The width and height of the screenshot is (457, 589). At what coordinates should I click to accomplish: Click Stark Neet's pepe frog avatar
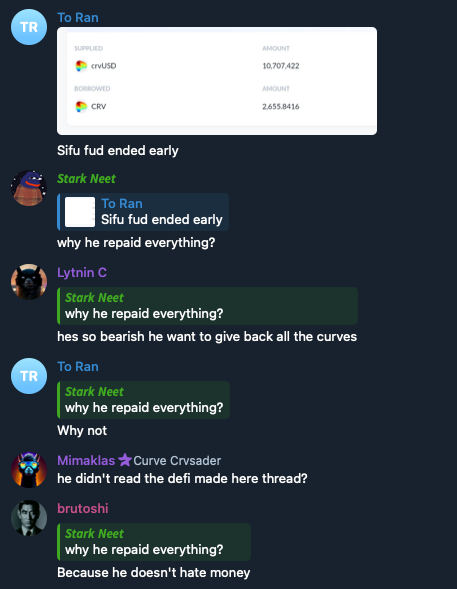[29, 188]
